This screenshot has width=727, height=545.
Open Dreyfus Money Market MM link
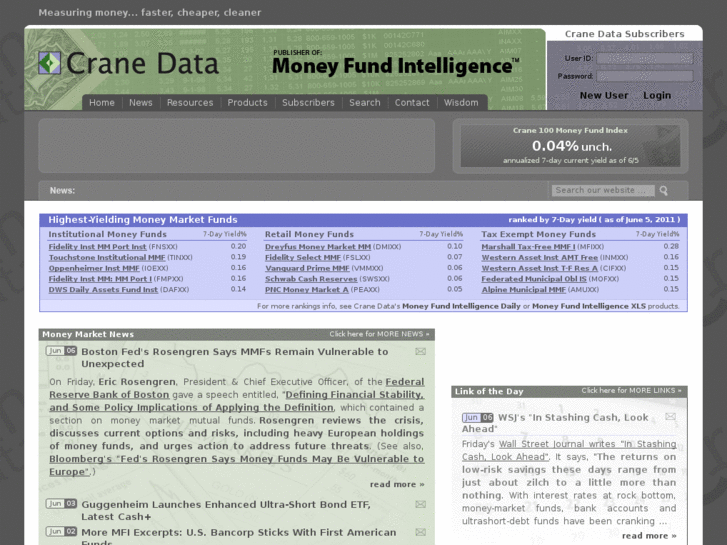point(318,247)
